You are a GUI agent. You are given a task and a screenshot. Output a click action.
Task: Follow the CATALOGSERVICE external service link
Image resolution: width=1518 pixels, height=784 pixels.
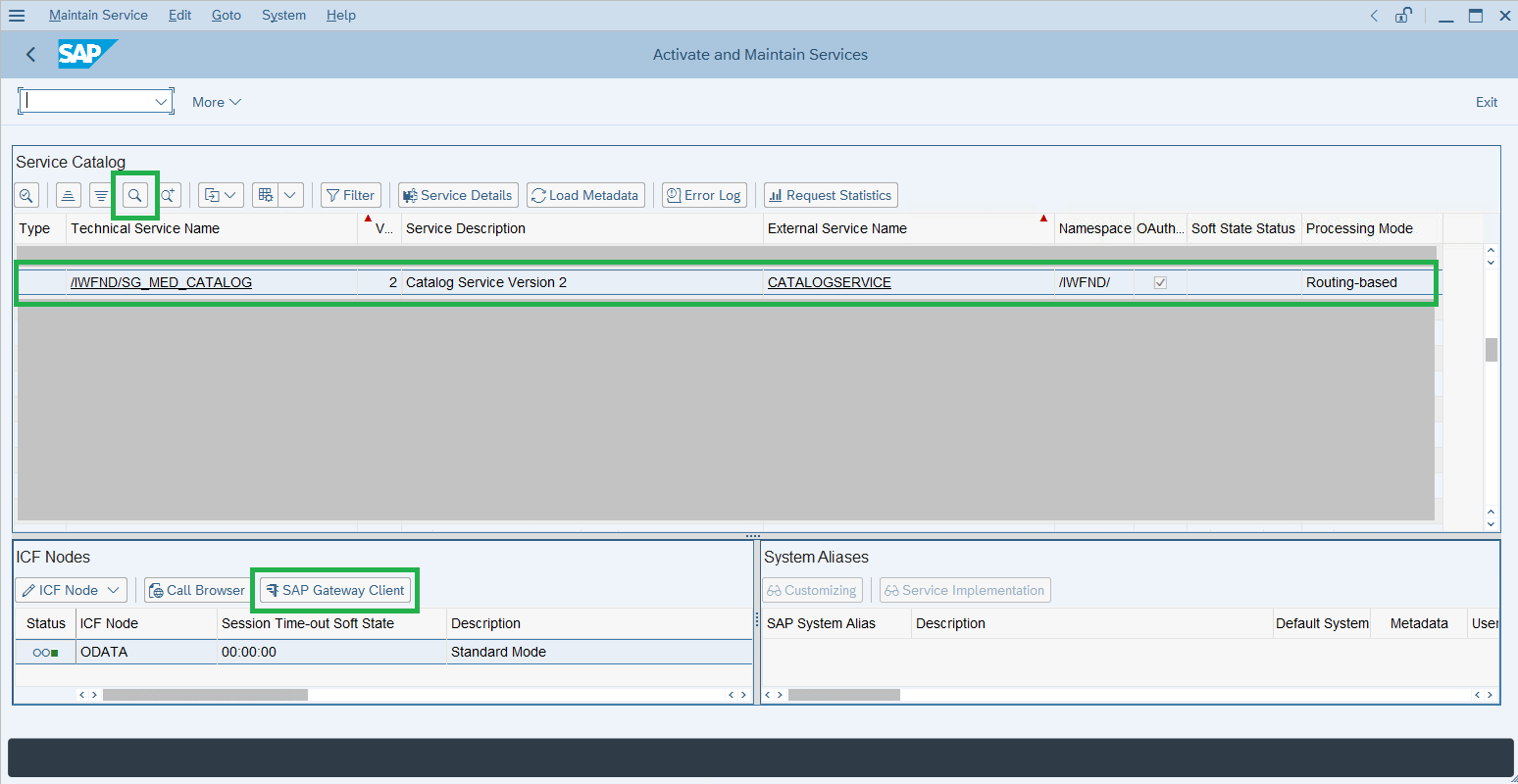point(829,281)
